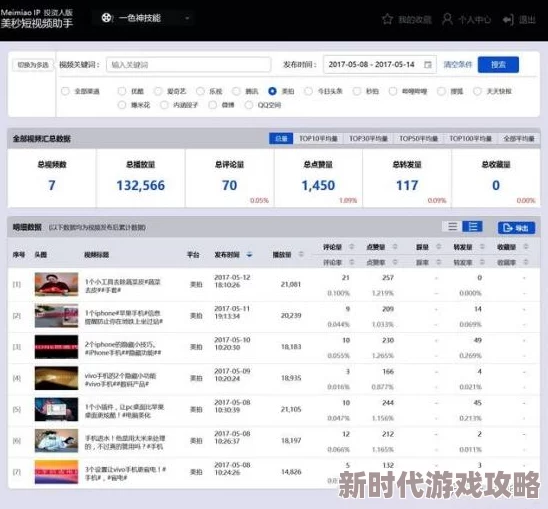Switch to the 全部平均量 tab
The height and width of the screenshot is (509, 548).
(519, 138)
